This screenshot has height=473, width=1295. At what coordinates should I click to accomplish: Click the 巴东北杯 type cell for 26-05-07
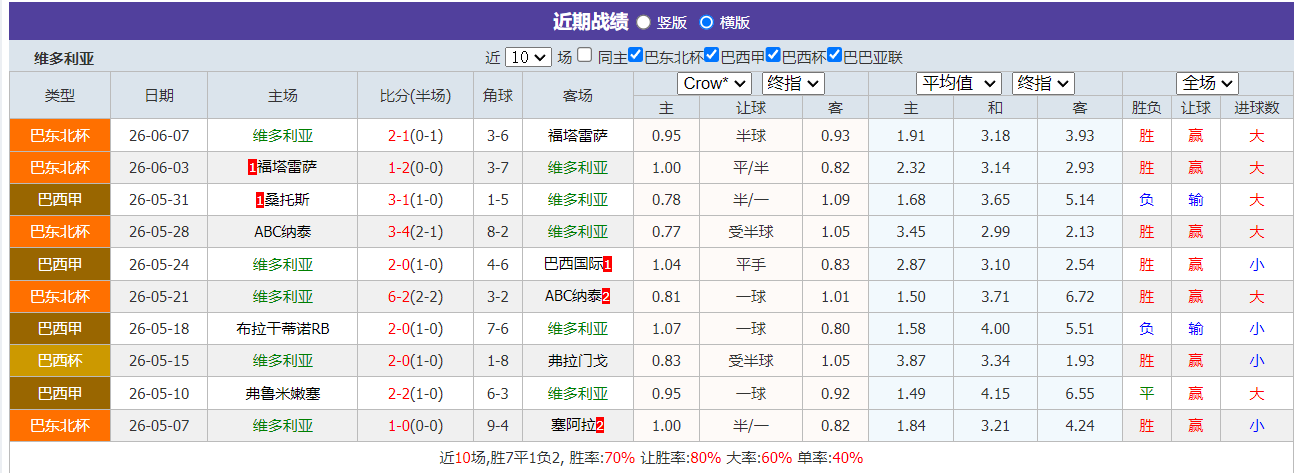click(x=59, y=425)
